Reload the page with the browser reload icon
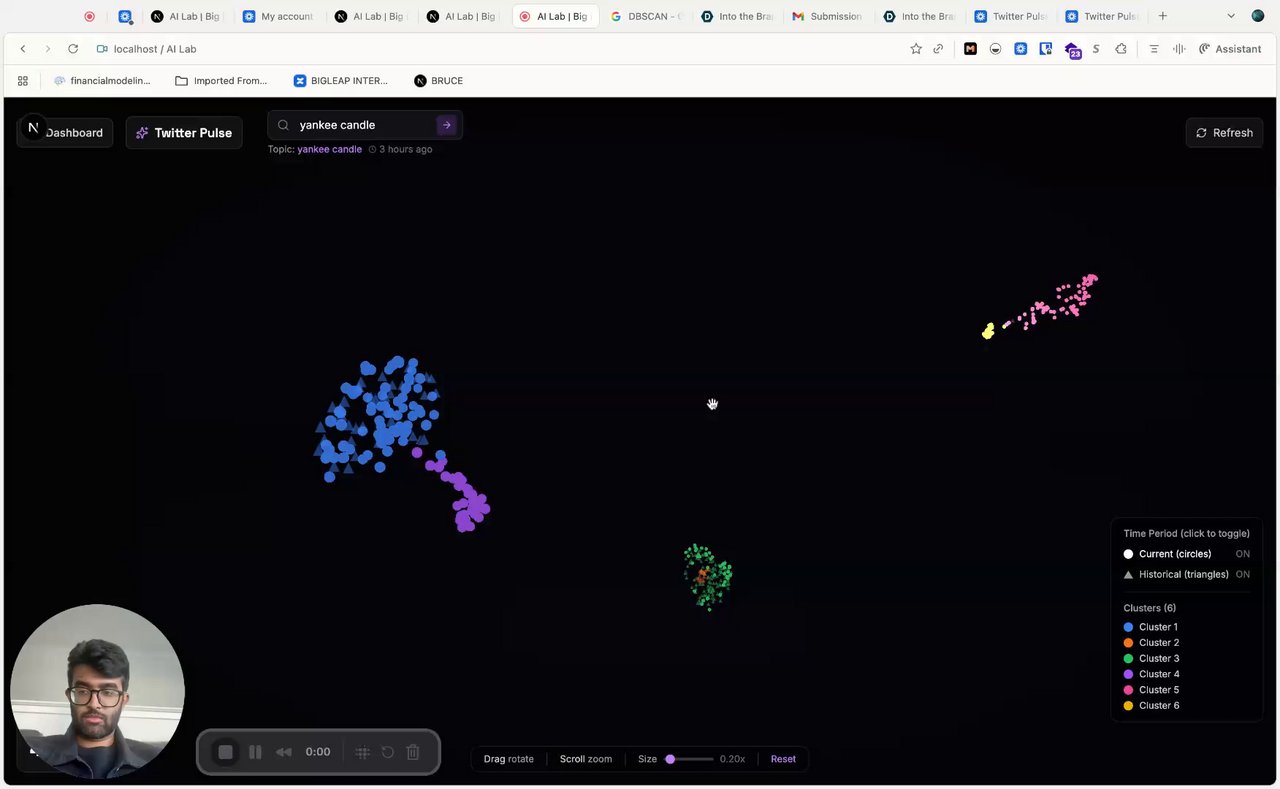The width and height of the screenshot is (1280, 789). [x=73, y=49]
